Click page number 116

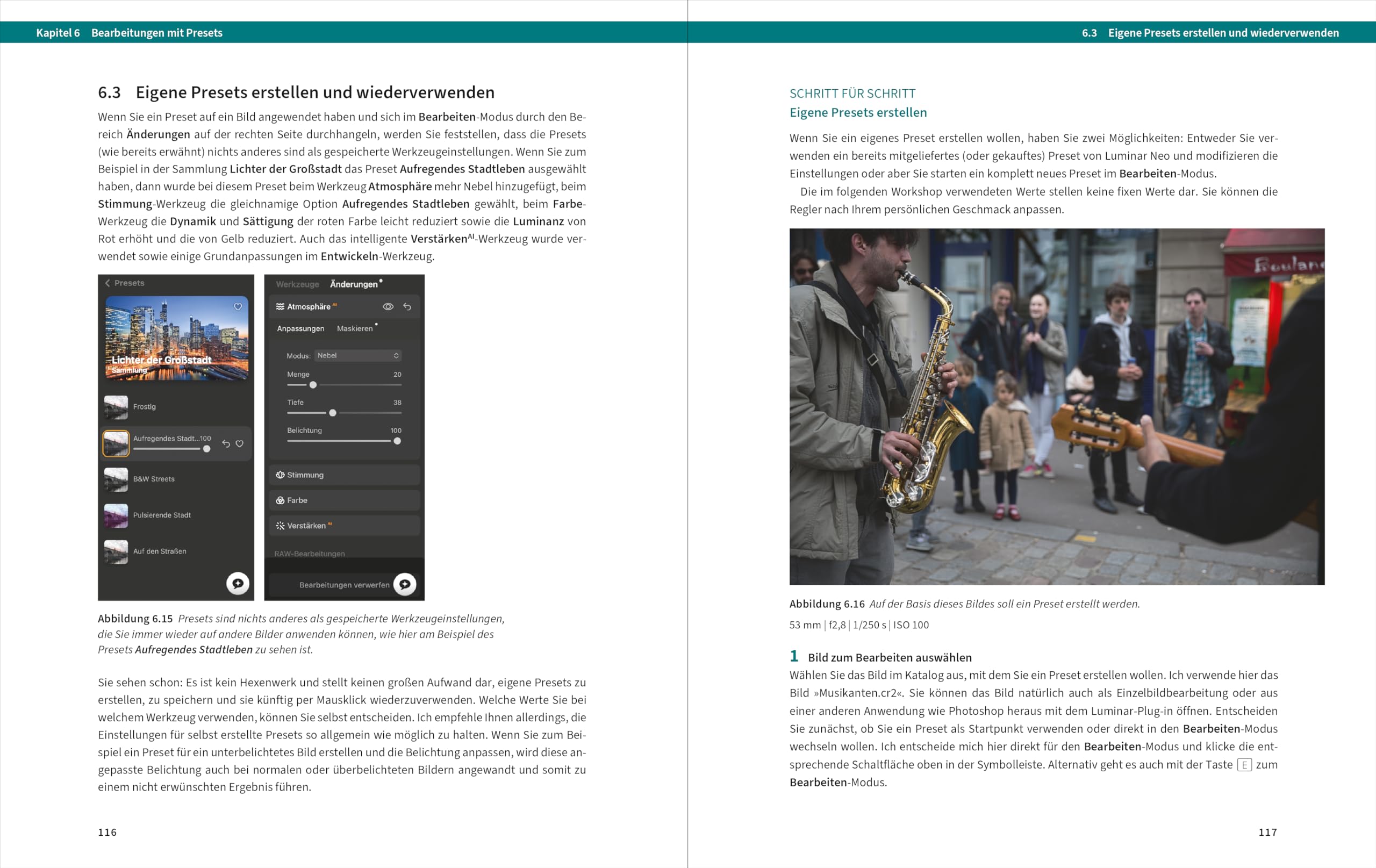pos(107,832)
